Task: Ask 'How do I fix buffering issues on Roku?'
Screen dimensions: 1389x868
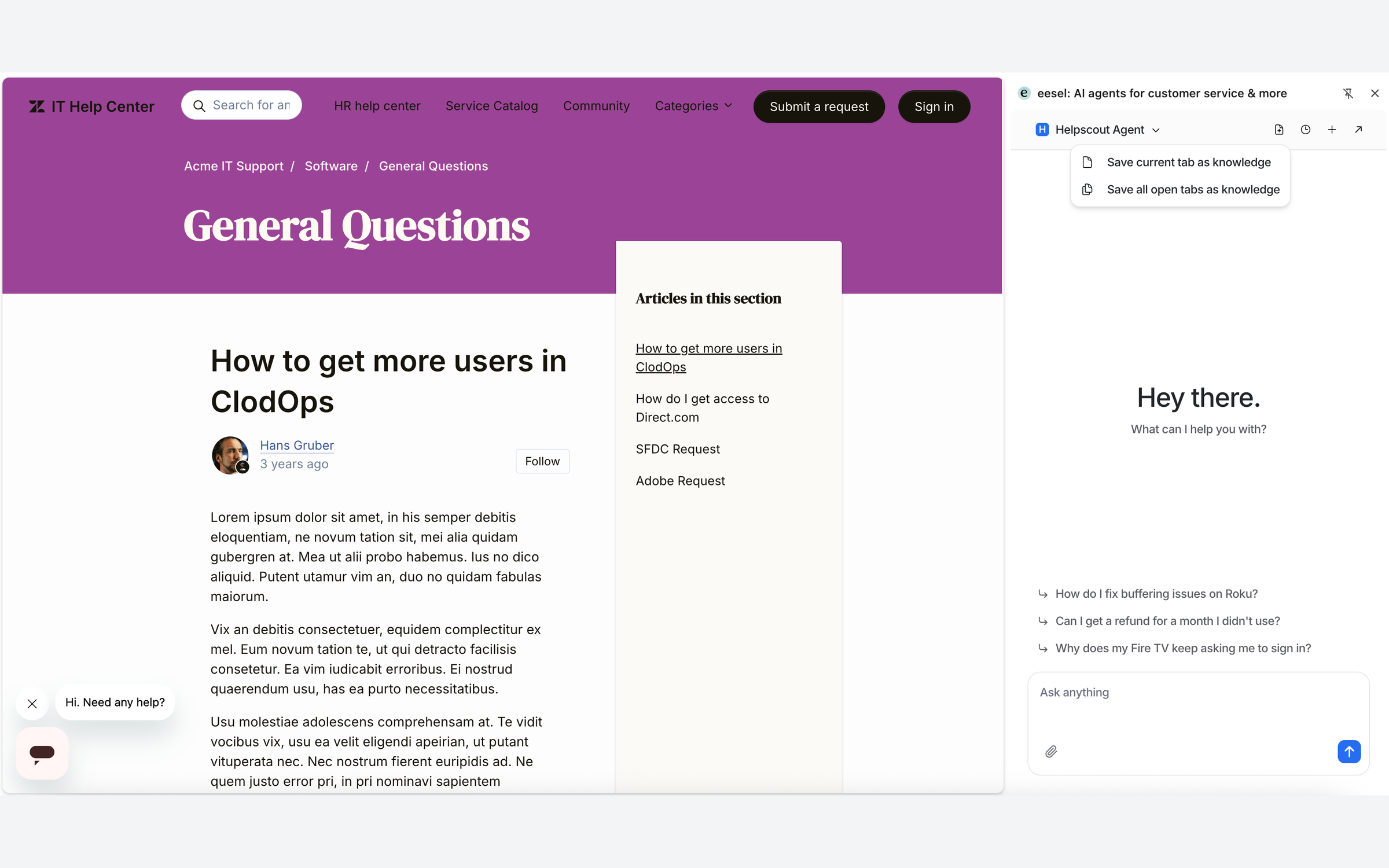Action: 1156,594
